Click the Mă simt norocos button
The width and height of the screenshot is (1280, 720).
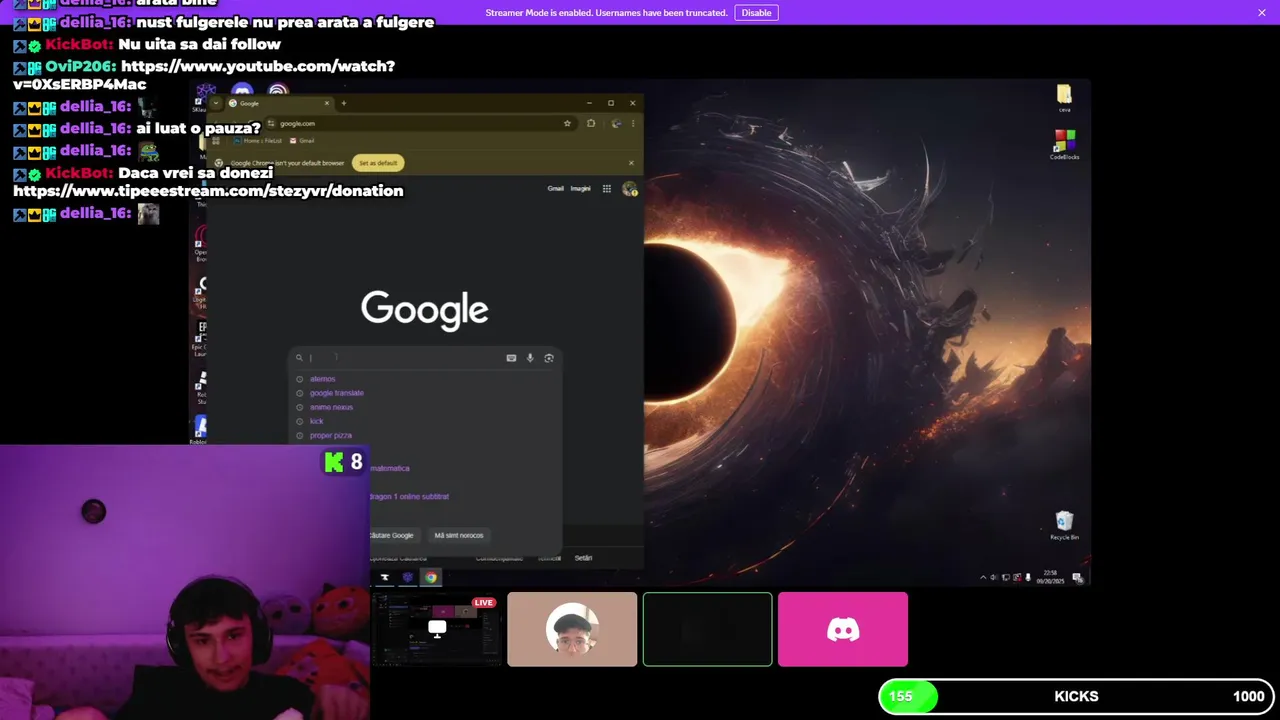[458, 535]
